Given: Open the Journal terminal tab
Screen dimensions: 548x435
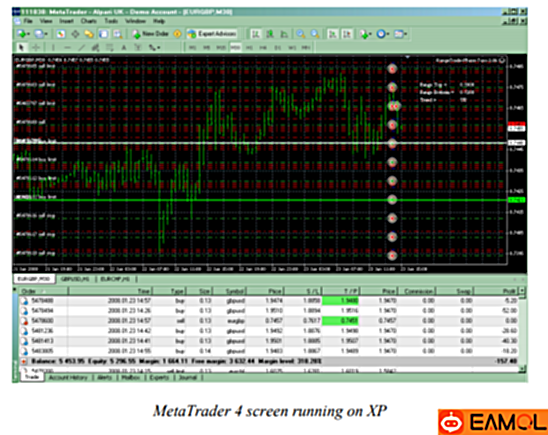Looking at the screenshot, I should click(x=188, y=377).
